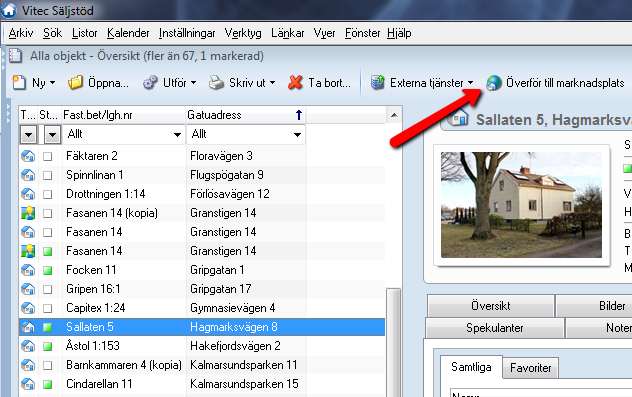The image size is (632, 397).
Task: Open the Fast.bet/lgh.nr Allt filter dropdown
Action: tap(177, 135)
